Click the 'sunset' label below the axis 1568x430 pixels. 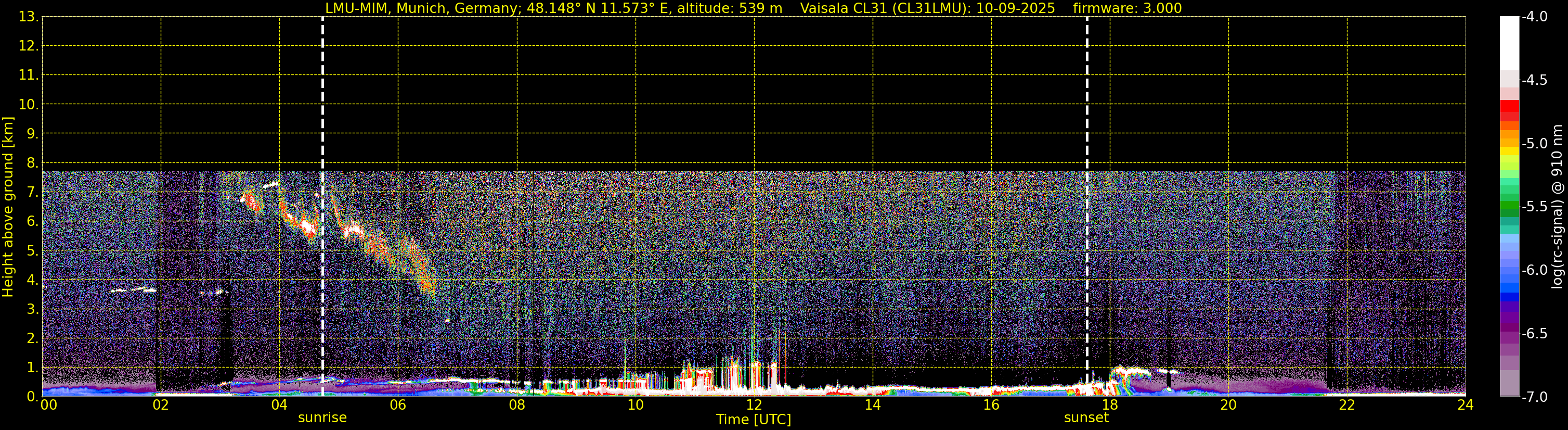pos(1086,418)
